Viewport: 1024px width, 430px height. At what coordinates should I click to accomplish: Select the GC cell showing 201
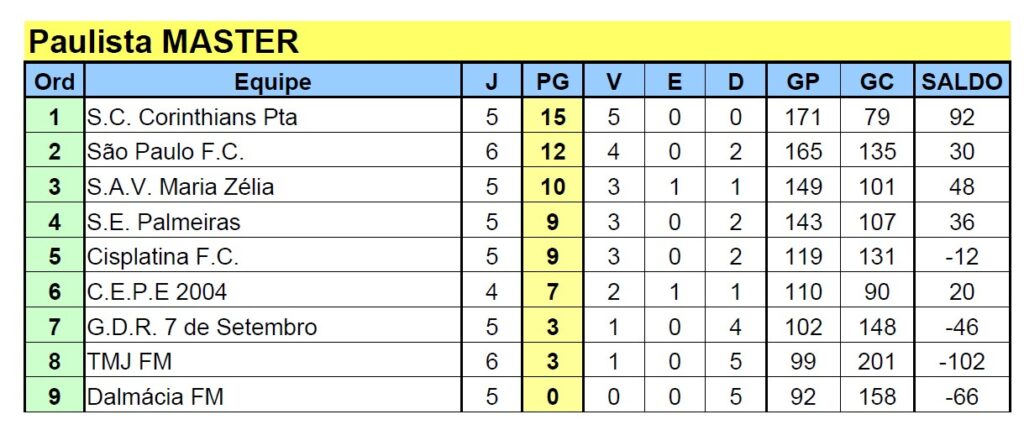(x=877, y=362)
